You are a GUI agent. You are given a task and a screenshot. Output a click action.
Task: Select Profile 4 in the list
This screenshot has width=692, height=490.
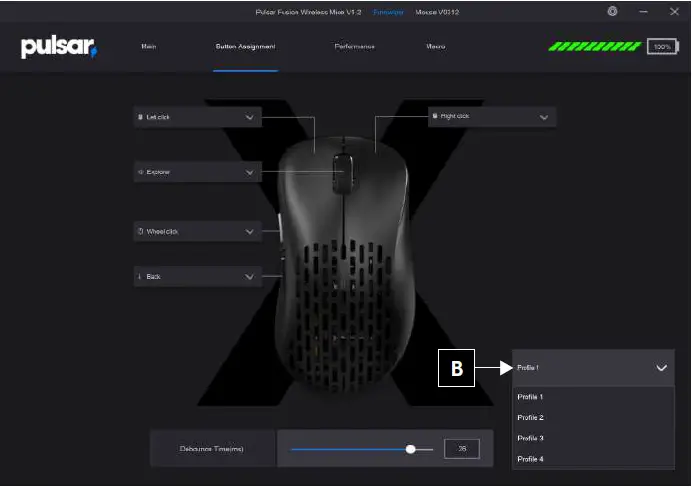(x=593, y=459)
